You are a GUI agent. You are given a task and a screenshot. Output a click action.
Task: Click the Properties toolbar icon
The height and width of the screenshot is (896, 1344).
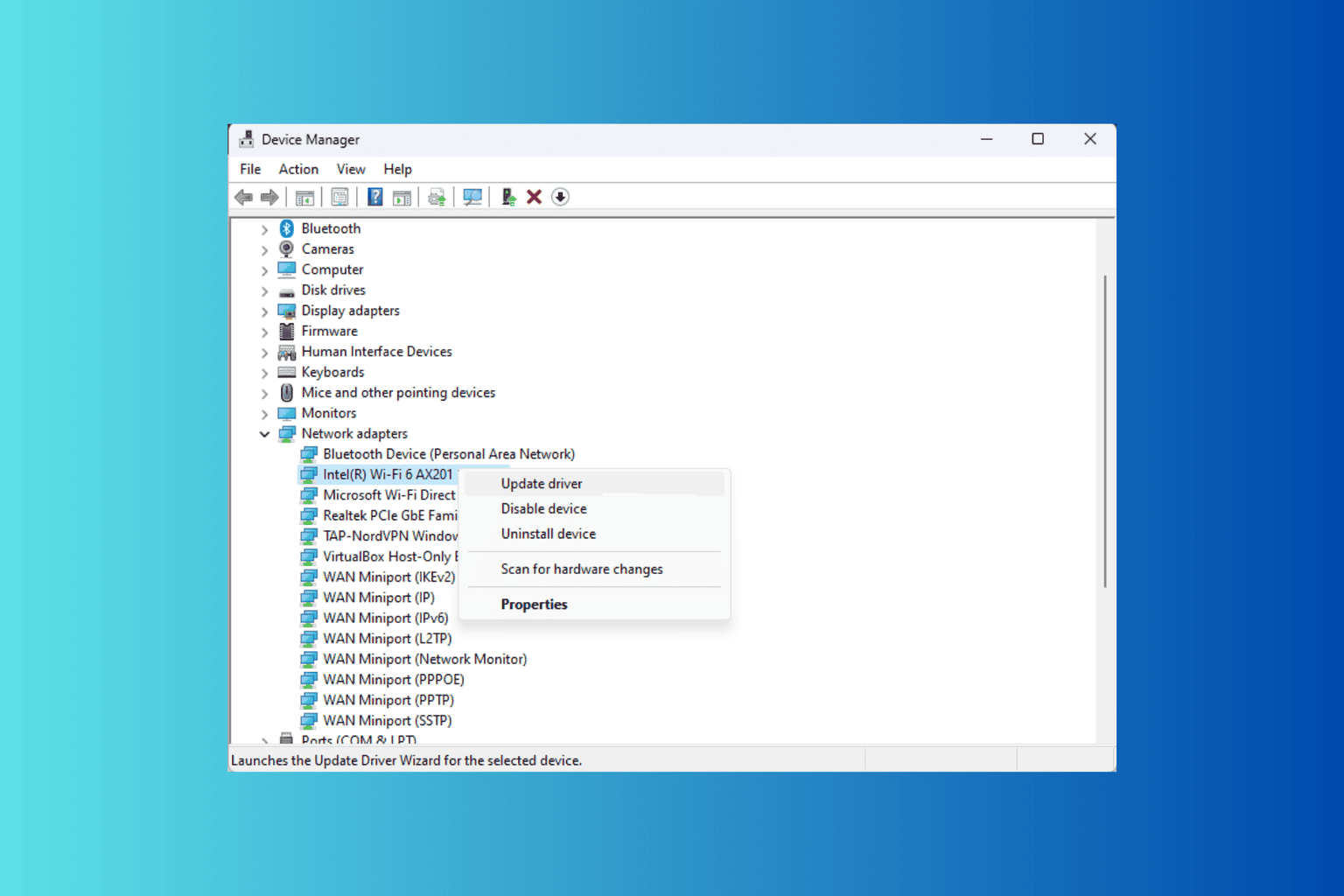click(339, 197)
